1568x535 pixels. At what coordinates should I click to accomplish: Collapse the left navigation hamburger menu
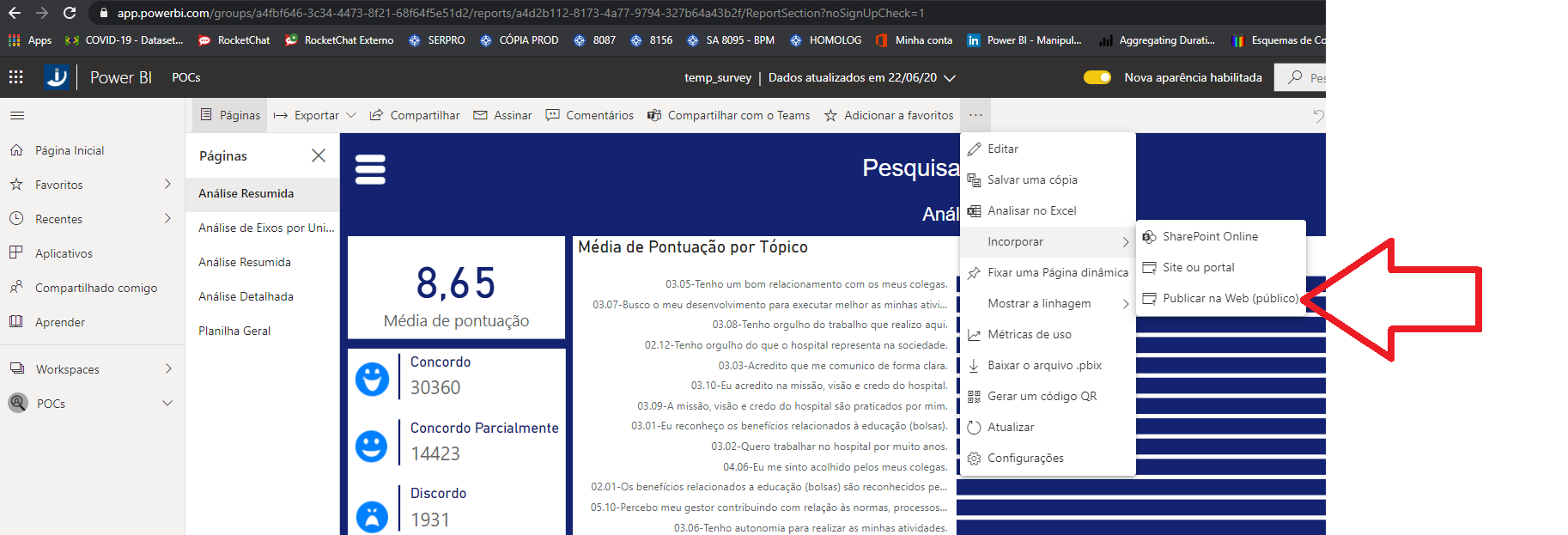(17, 115)
